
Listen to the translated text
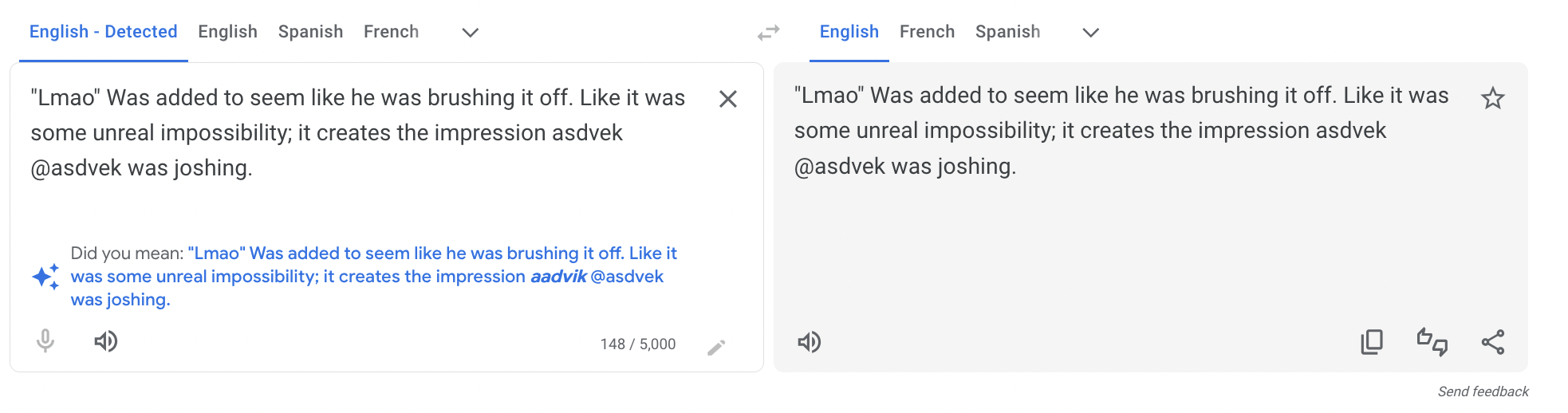[810, 342]
